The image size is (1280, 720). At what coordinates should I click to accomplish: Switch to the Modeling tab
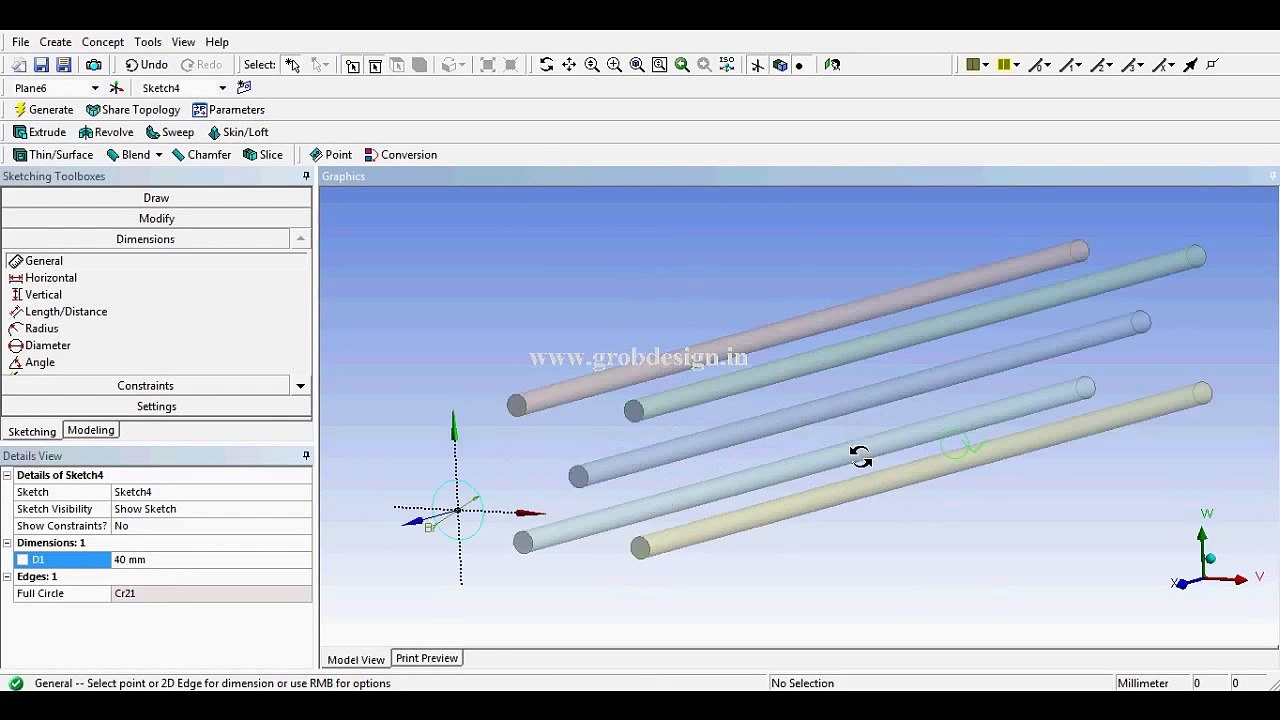[91, 430]
